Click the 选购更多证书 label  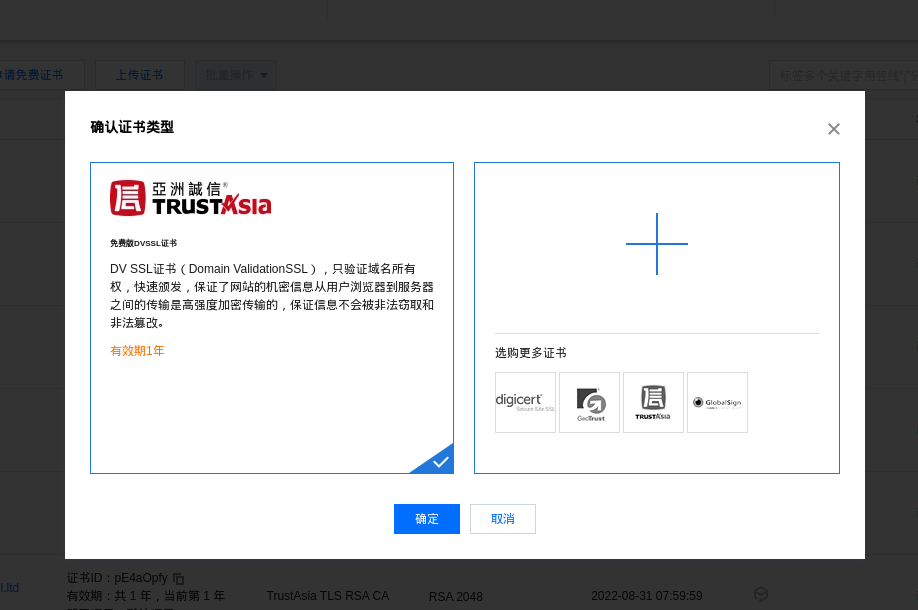(530, 353)
